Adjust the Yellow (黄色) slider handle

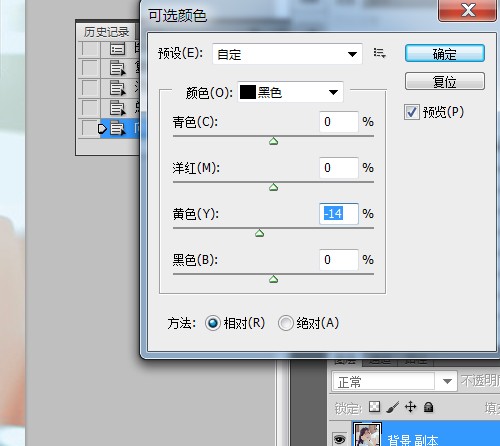point(259,233)
